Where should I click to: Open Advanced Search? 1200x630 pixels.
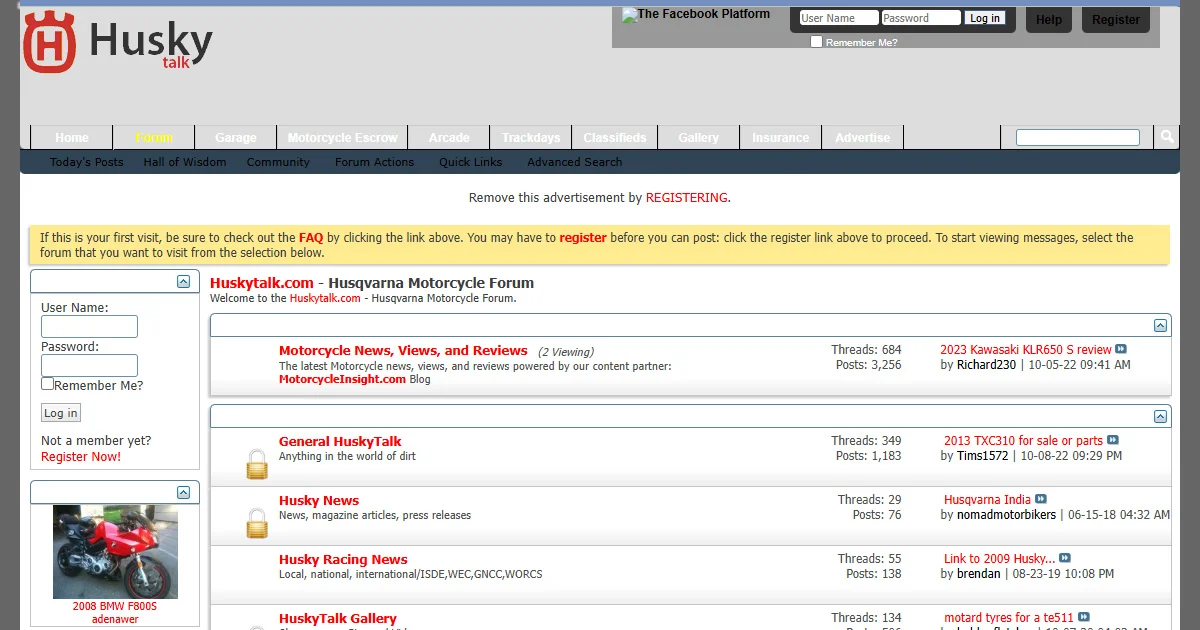click(575, 162)
